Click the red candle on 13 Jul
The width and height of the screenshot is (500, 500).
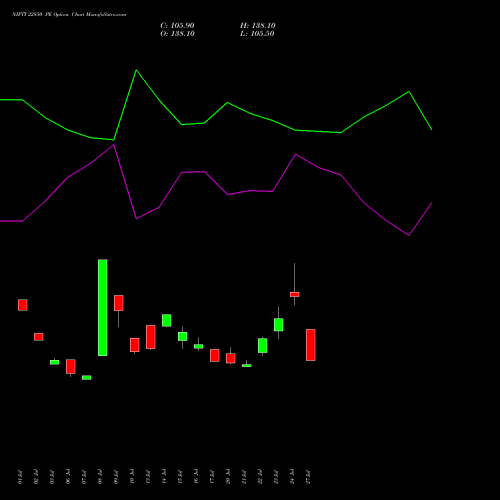point(151,337)
